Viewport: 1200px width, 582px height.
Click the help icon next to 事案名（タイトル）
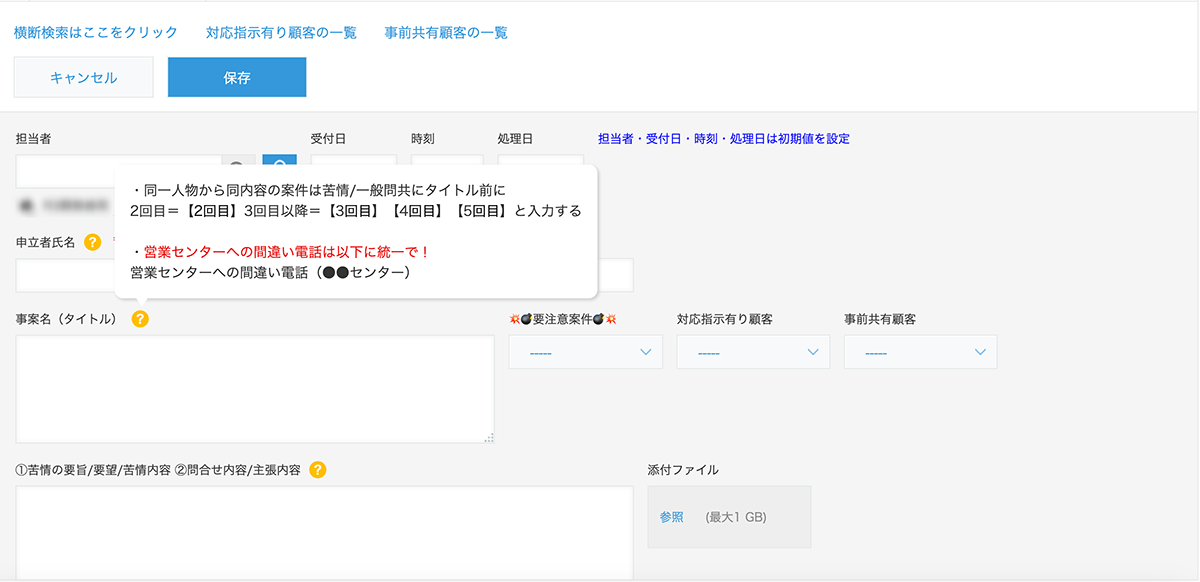[140, 319]
